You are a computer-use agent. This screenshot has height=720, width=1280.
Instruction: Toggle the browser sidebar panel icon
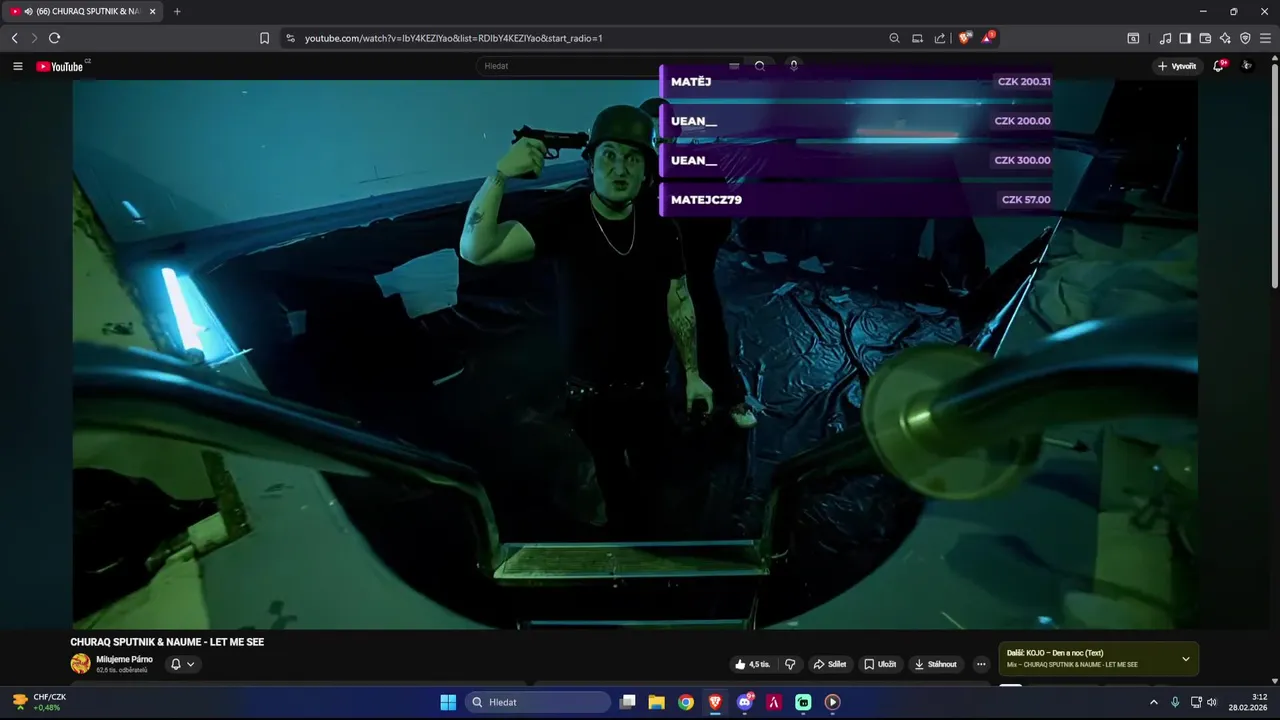coord(1185,38)
